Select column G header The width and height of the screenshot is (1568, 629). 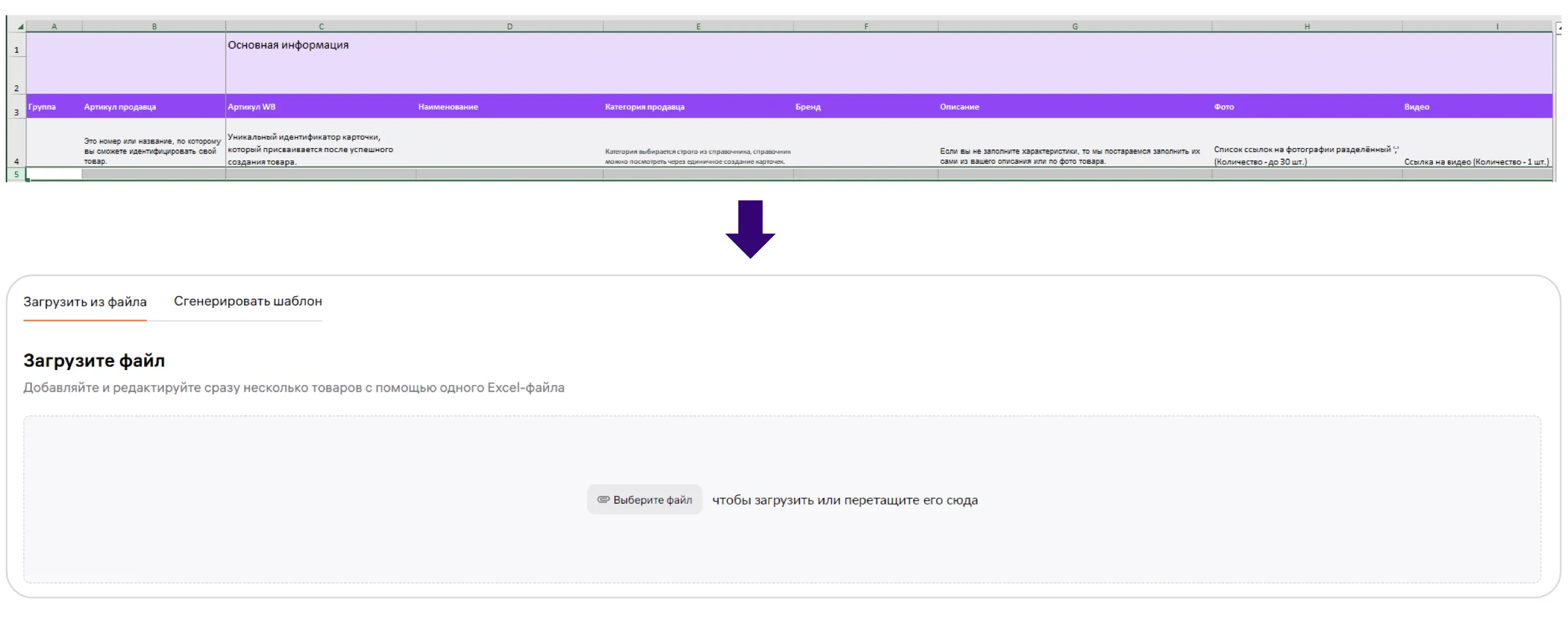[x=1074, y=27]
